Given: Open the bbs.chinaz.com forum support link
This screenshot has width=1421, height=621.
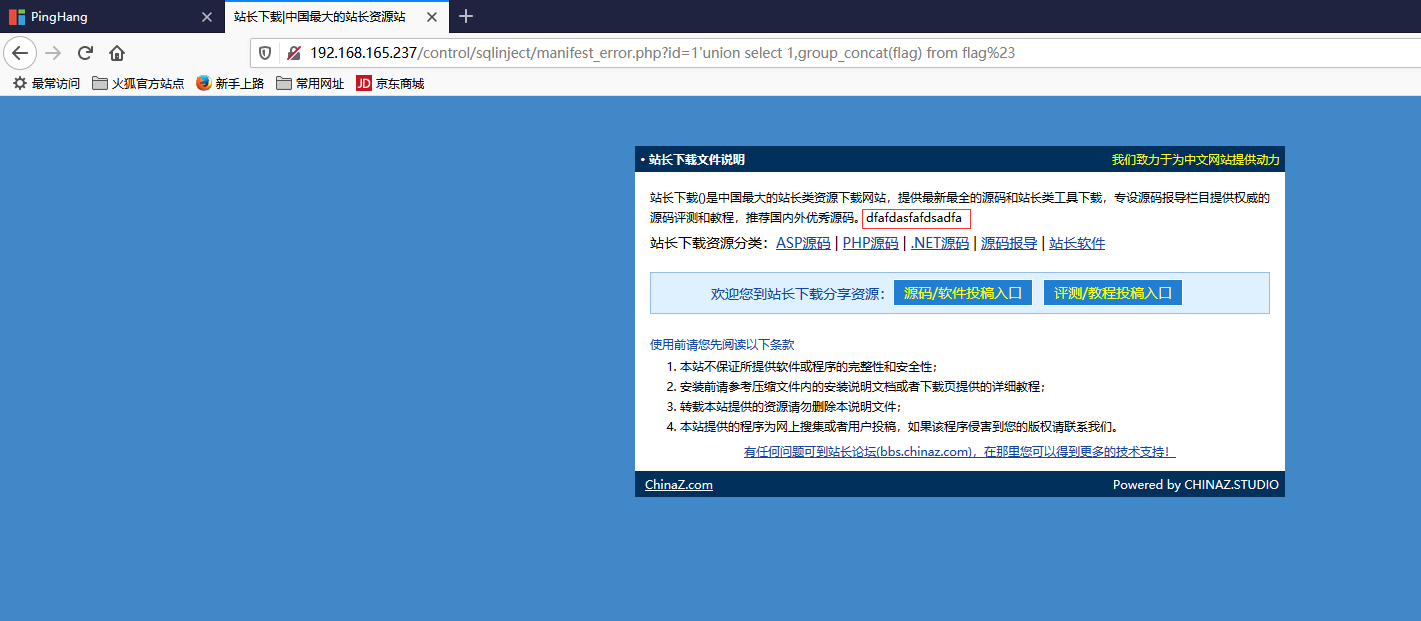Looking at the screenshot, I should pyautogui.click(x=960, y=452).
